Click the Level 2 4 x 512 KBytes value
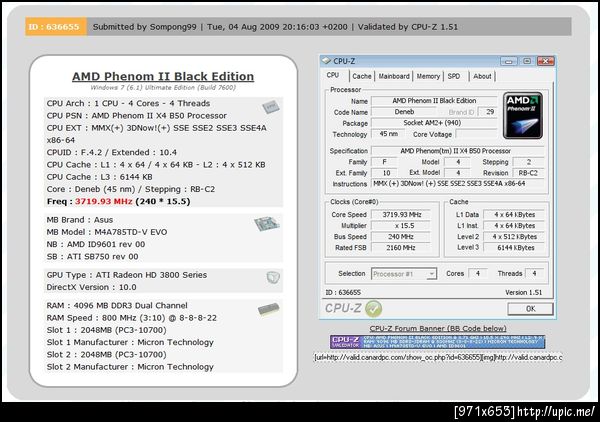The image size is (600, 422). tap(514, 237)
